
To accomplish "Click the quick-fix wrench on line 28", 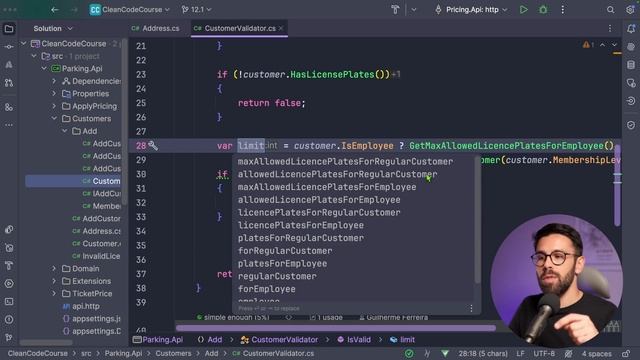I will (x=153, y=145).
